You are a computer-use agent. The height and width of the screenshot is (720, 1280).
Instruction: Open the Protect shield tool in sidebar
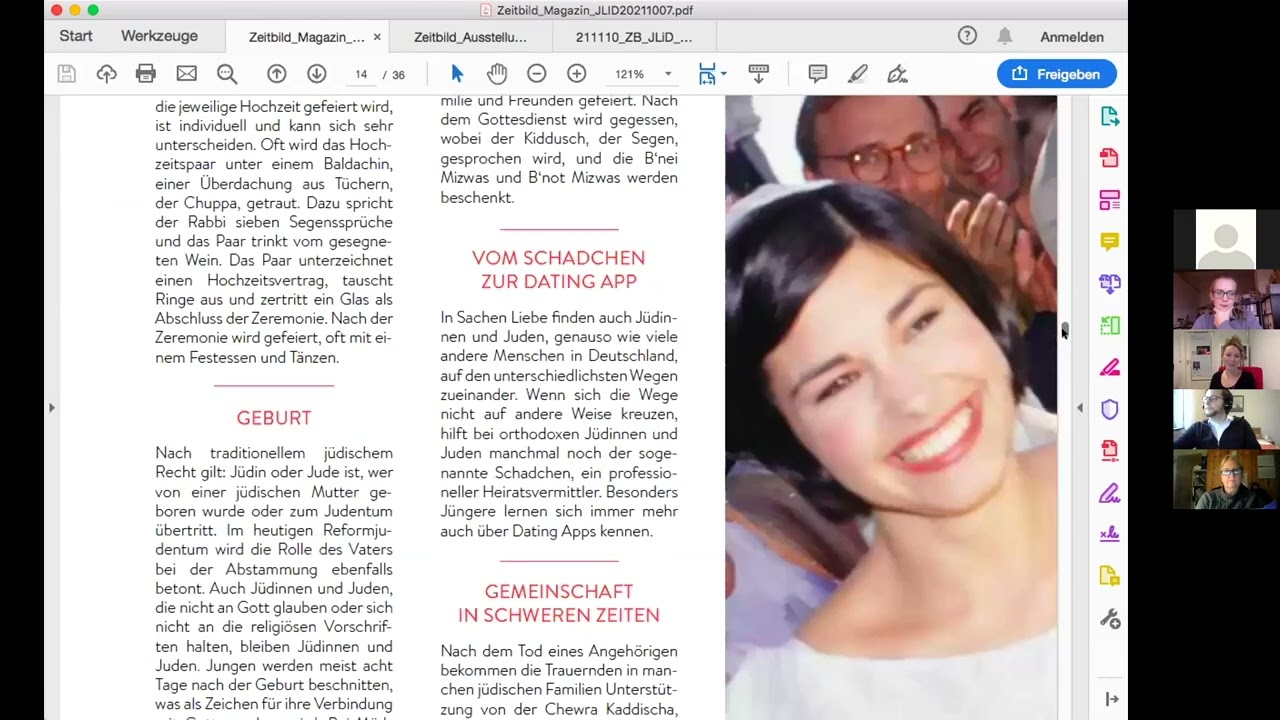[1110, 409]
